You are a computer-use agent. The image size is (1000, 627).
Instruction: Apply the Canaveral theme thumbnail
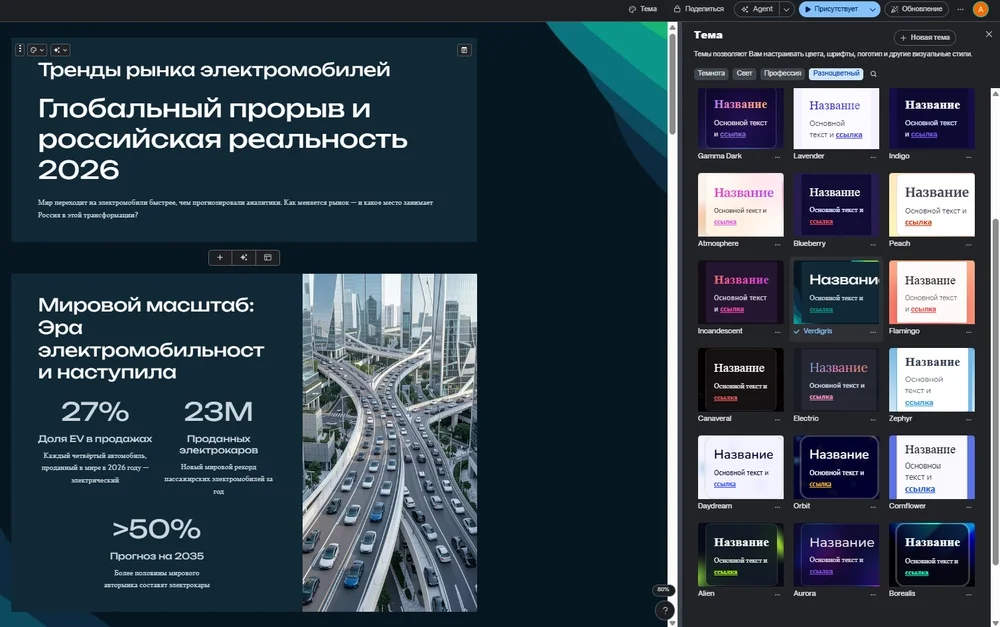[740, 380]
